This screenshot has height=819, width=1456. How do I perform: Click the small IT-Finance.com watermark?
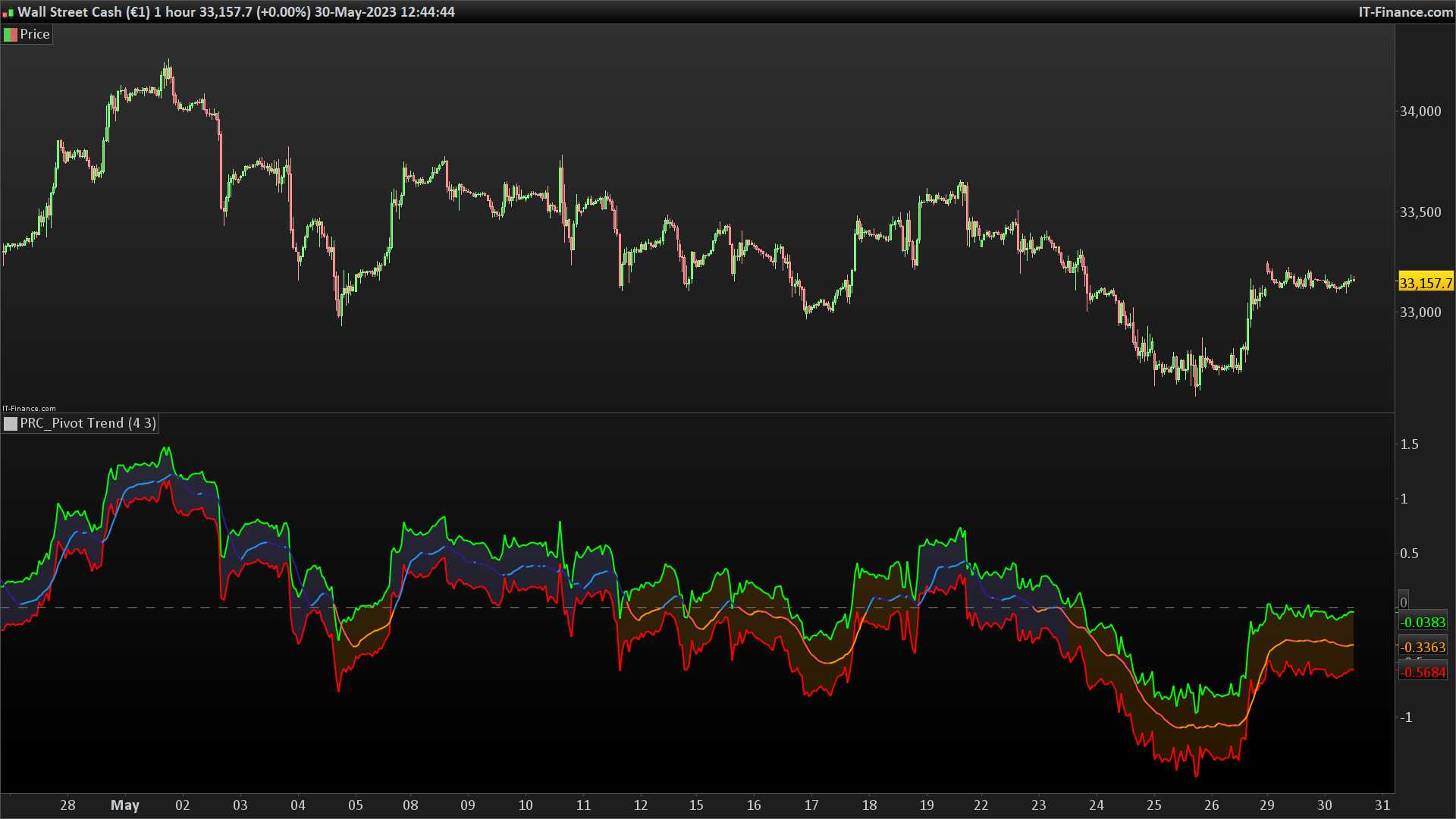[29, 409]
